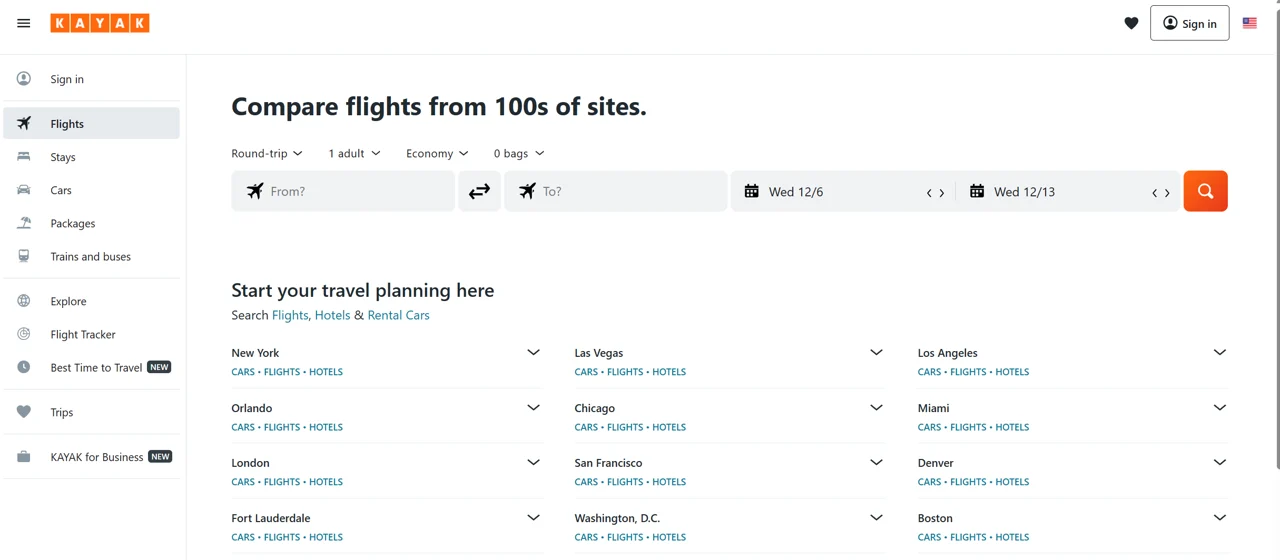Click CARS under San Francisco
The image size is (1280, 560).
586,482
